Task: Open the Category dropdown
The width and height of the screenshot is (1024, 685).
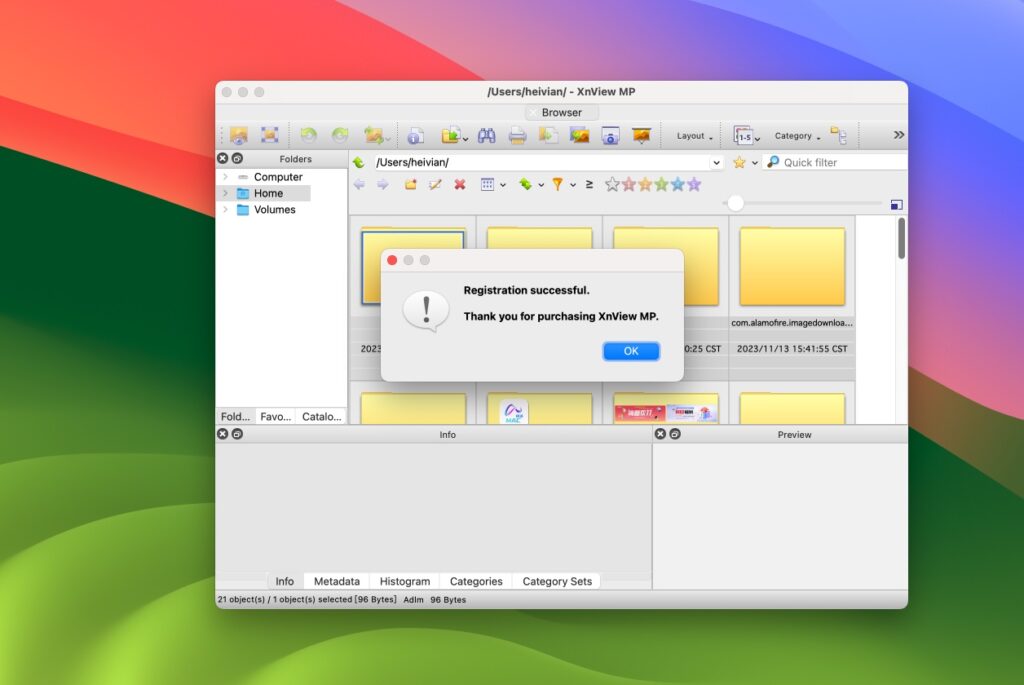Action: tap(797, 135)
